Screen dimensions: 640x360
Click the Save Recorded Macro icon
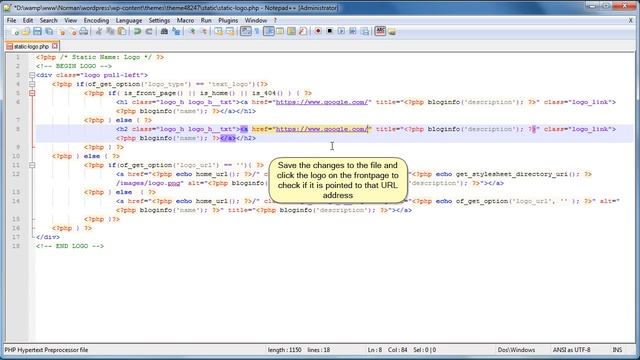click(365, 31)
